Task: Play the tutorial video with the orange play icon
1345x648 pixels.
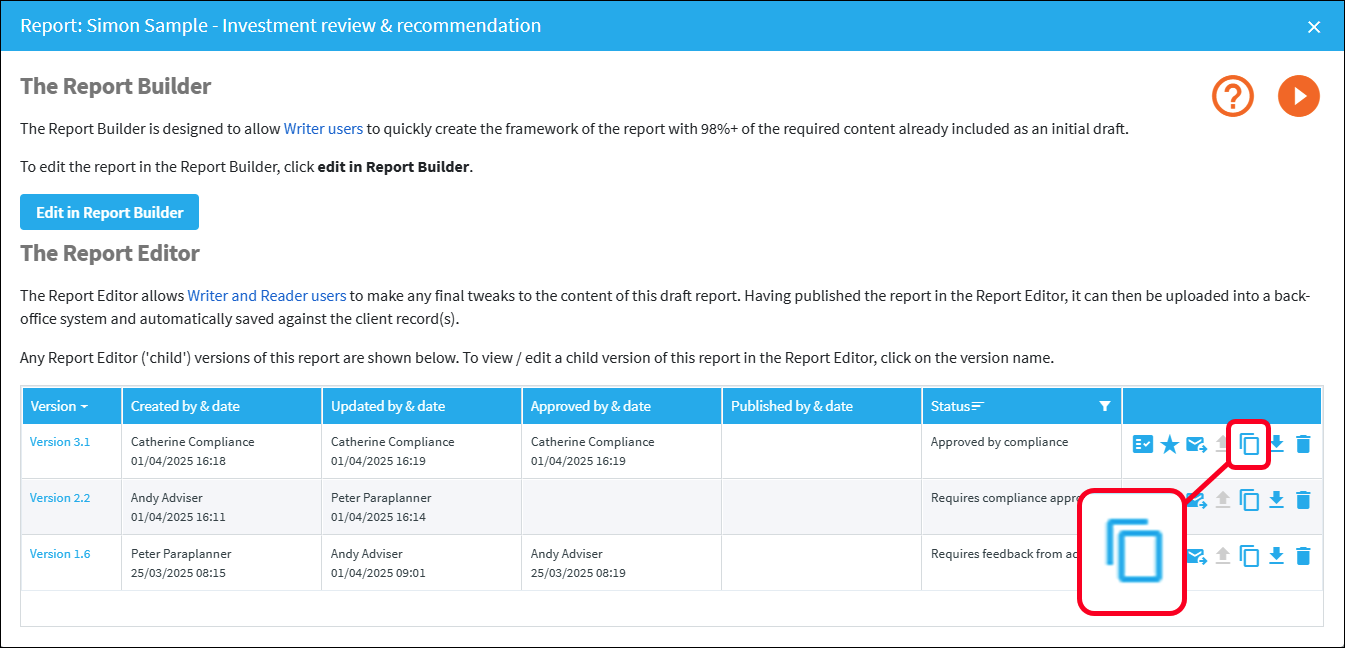Action: [x=1299, y=96]
